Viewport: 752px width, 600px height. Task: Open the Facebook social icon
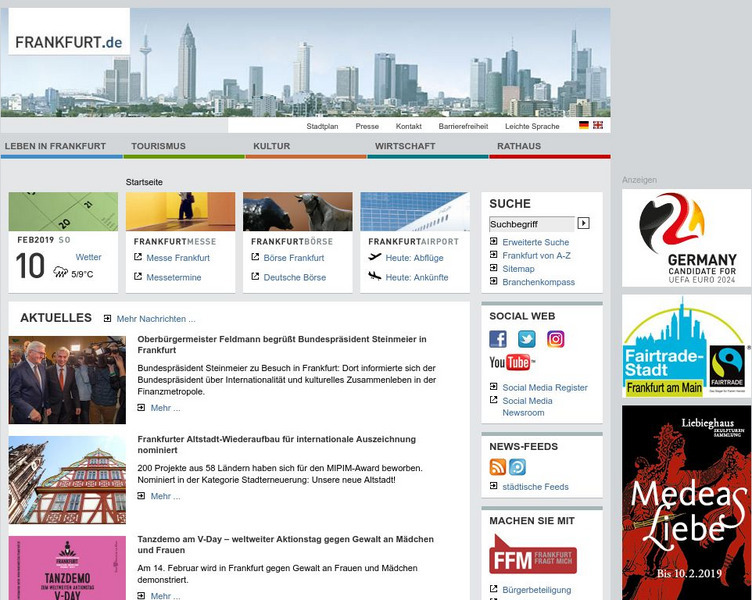click(x=498, y=339)
